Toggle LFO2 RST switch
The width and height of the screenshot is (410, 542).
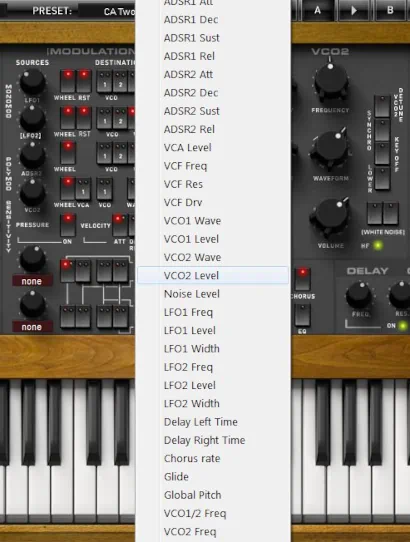pos(84,118)
